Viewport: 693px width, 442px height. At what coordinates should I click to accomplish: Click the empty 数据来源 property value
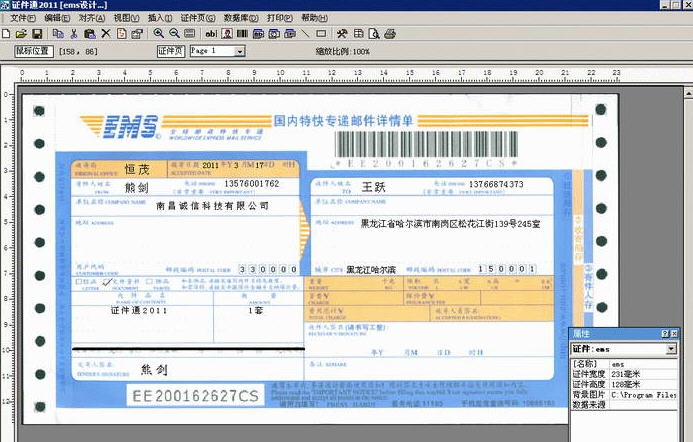click(x=644, y=405)
